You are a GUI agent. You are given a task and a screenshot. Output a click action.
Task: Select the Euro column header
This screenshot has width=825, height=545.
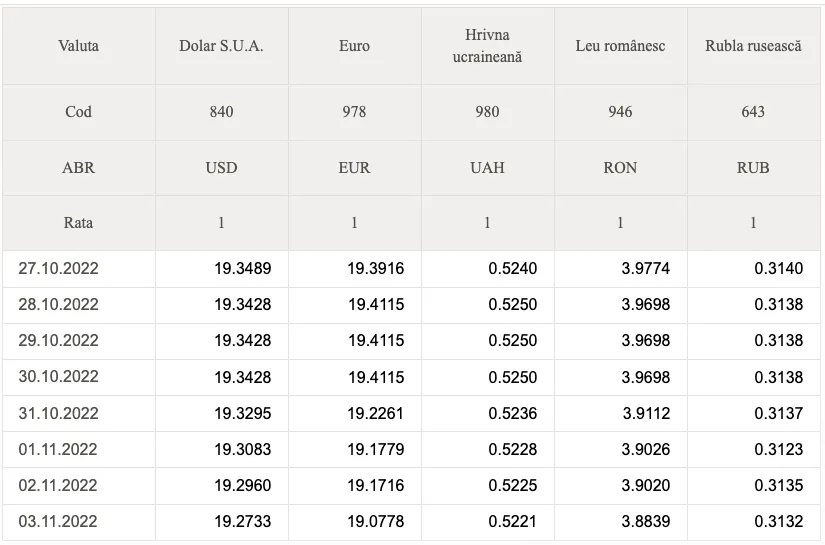(355, 46)
